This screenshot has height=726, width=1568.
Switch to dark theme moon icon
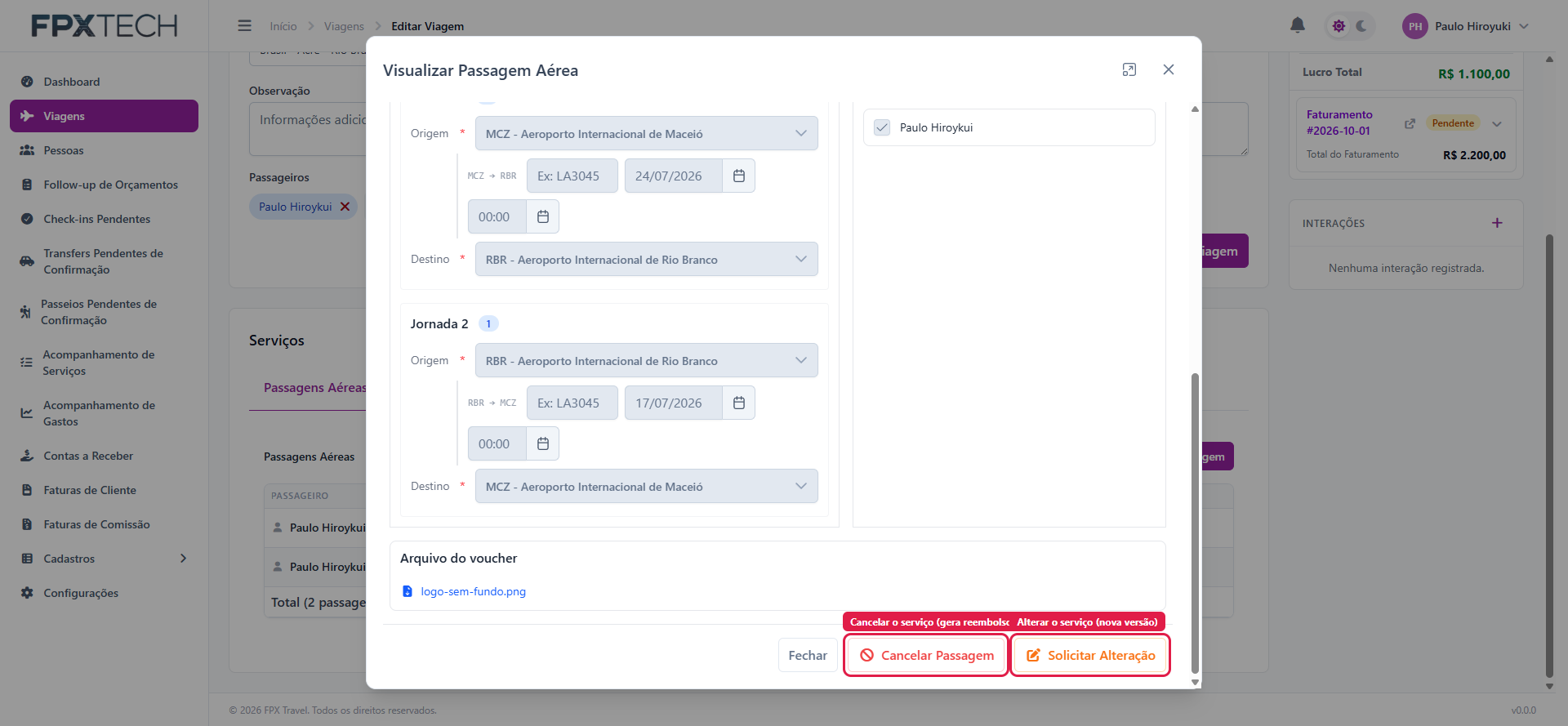[x=1361, y=26]
